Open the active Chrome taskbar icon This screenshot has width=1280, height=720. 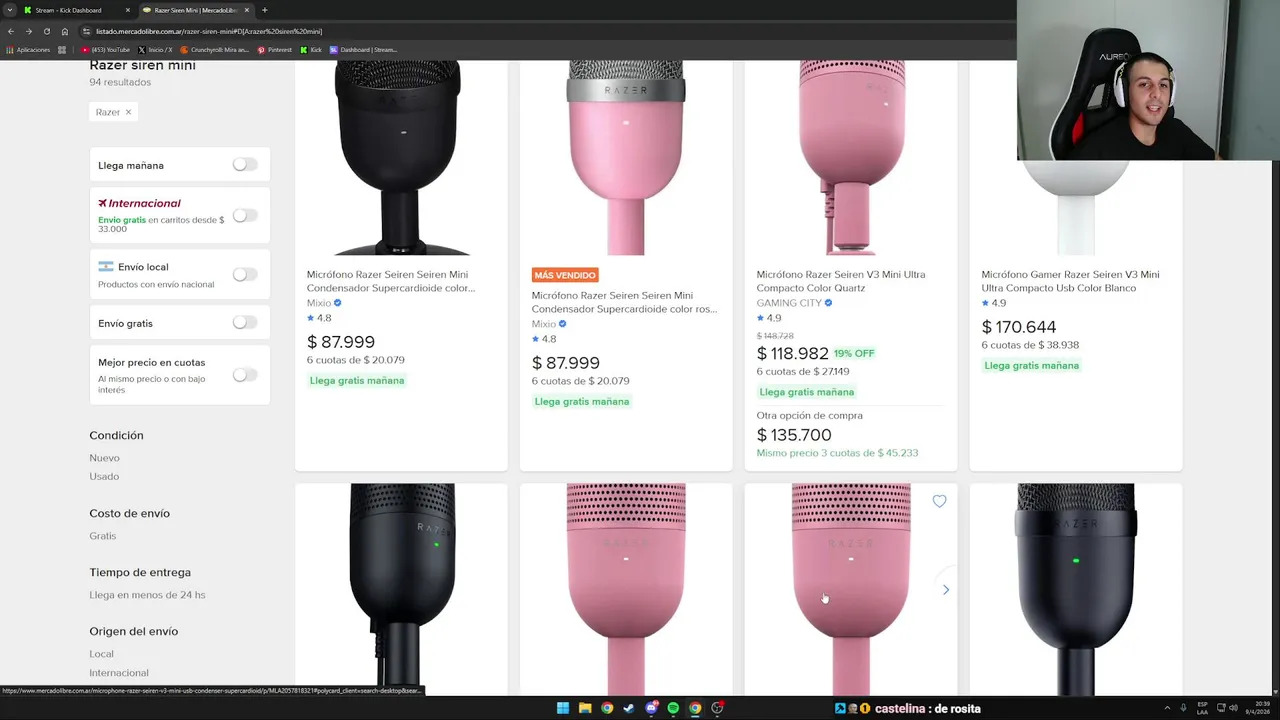(x=695, y=708)
